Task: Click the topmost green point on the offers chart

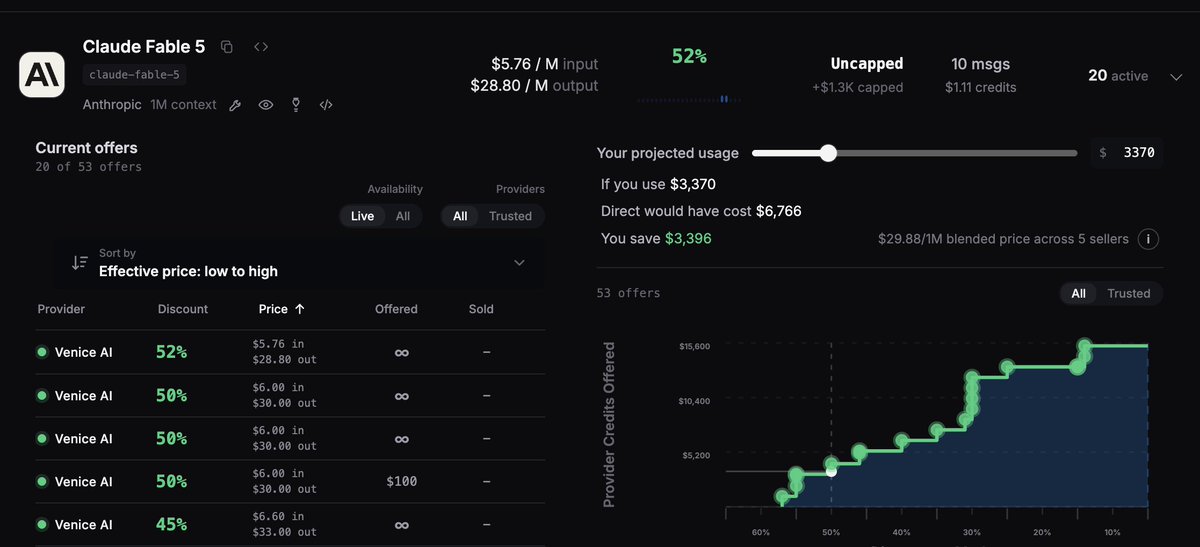Action: pyautogui.click(x=1085, y=346)
